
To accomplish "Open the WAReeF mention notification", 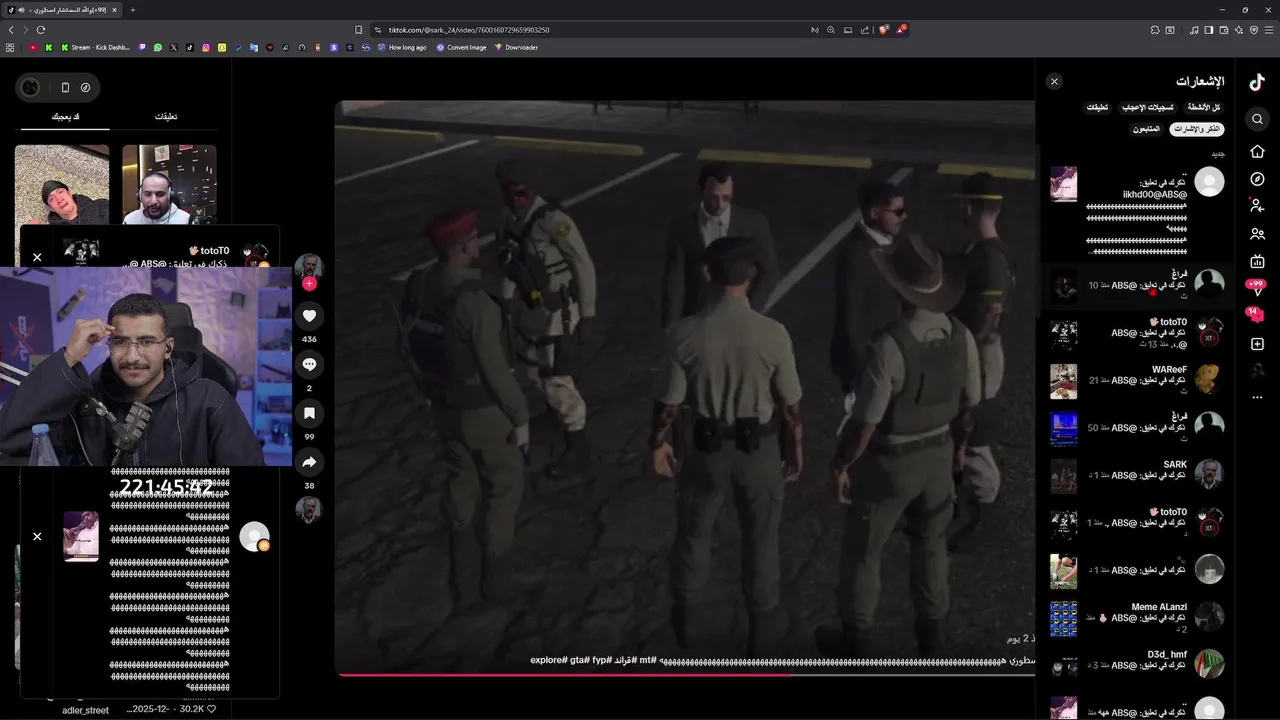I will point(1137,381).
